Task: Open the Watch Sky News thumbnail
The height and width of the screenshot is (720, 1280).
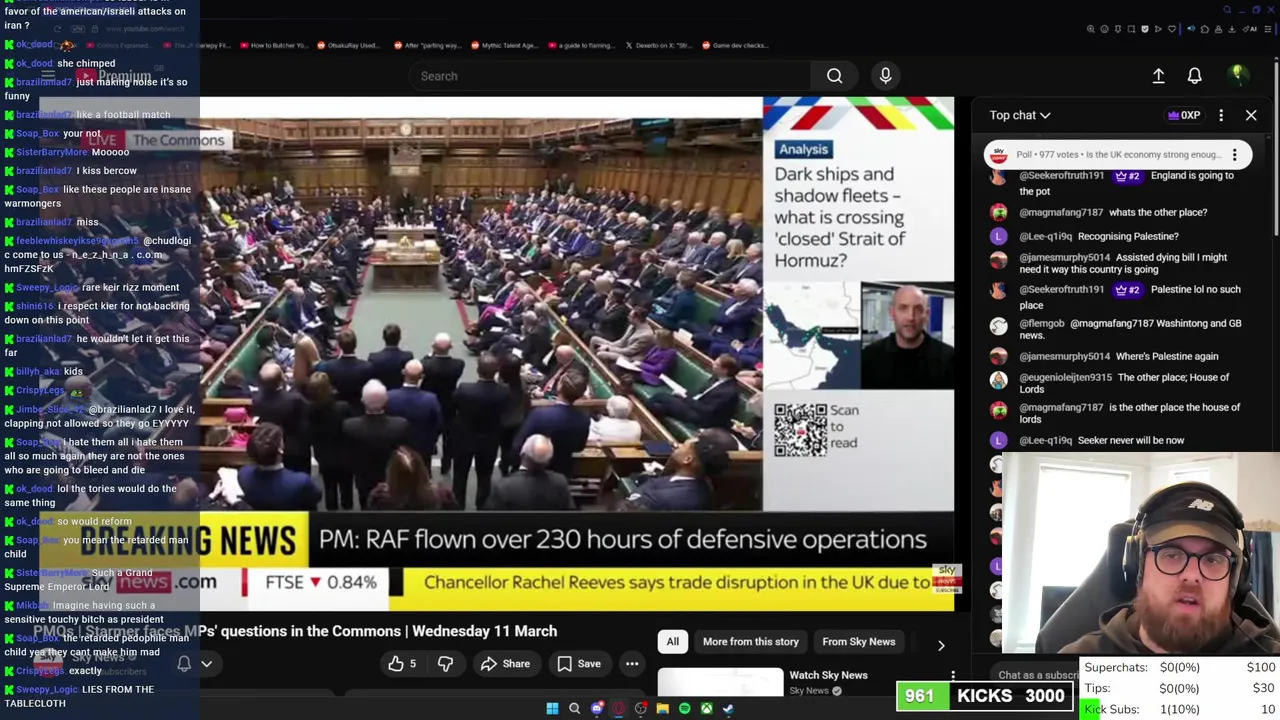Action: pos(720,682)
